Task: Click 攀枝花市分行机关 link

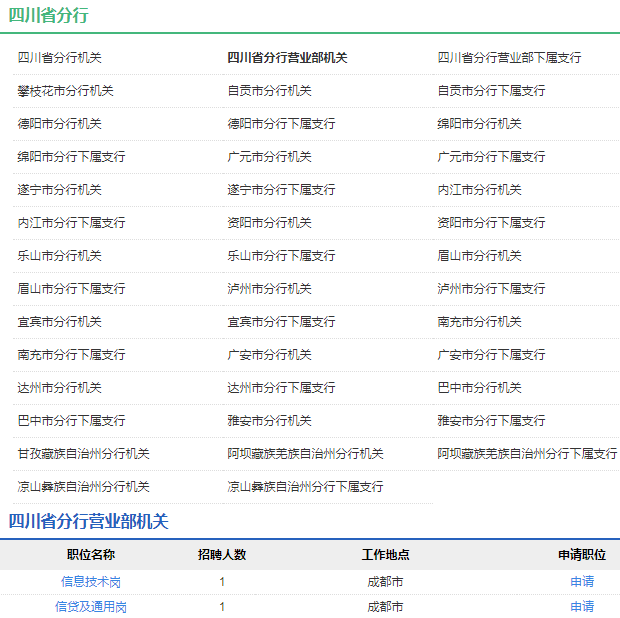Action: point(65,91)
